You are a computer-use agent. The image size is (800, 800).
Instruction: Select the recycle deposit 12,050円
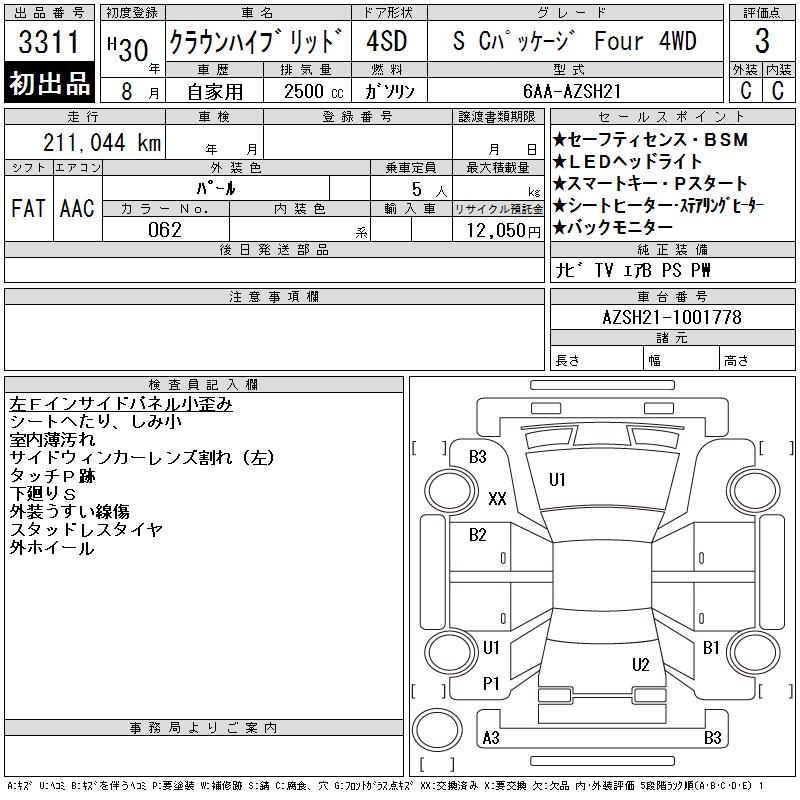pyautogui.click(x=504, y=231)
